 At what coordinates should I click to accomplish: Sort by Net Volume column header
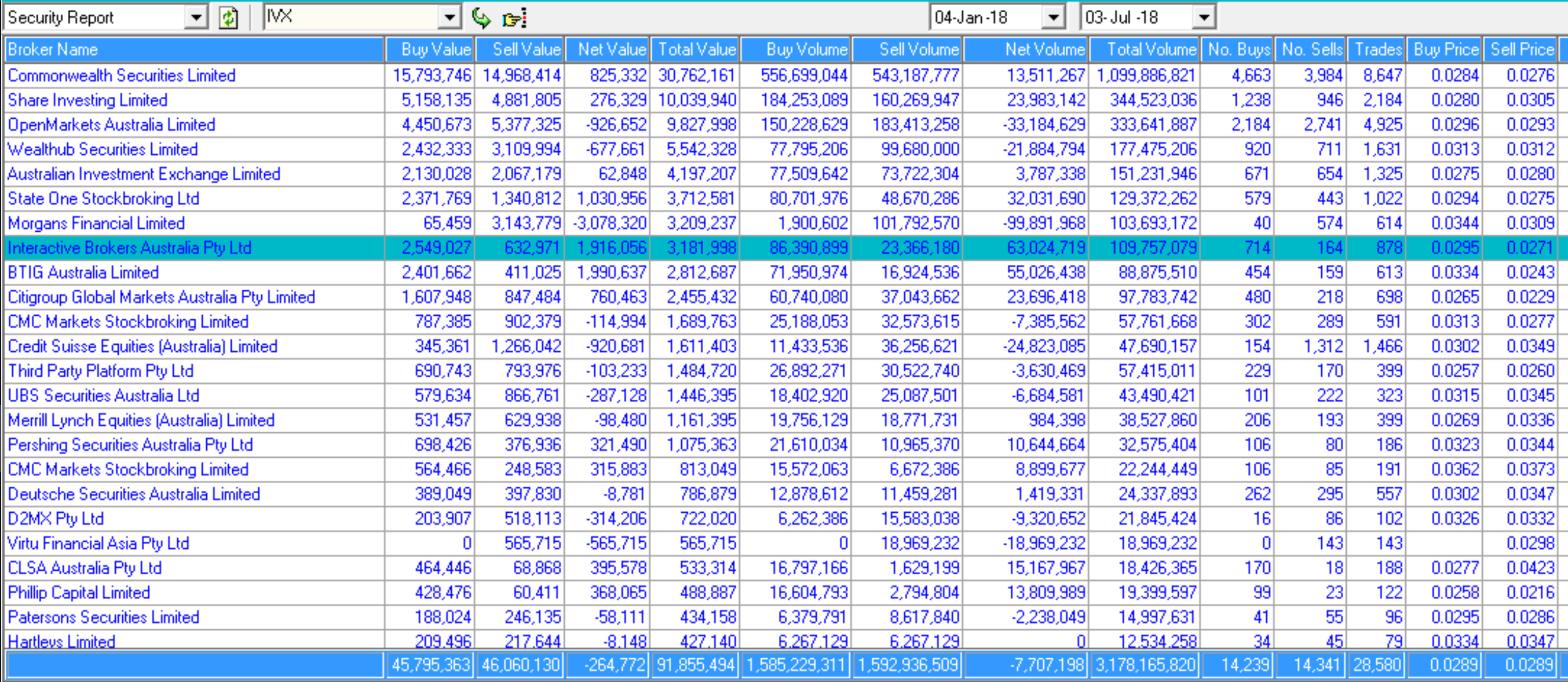coord(1026,49)
